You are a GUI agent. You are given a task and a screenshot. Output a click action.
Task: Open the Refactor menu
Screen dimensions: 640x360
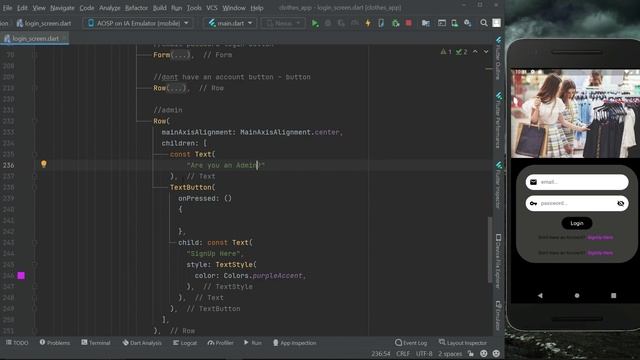[136, 8]
